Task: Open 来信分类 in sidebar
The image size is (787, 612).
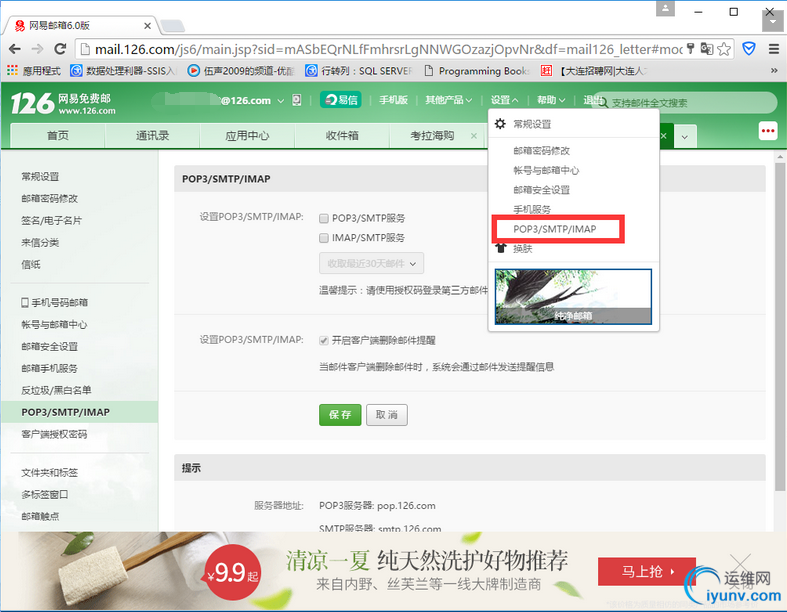Action: (x=40, y=242)
